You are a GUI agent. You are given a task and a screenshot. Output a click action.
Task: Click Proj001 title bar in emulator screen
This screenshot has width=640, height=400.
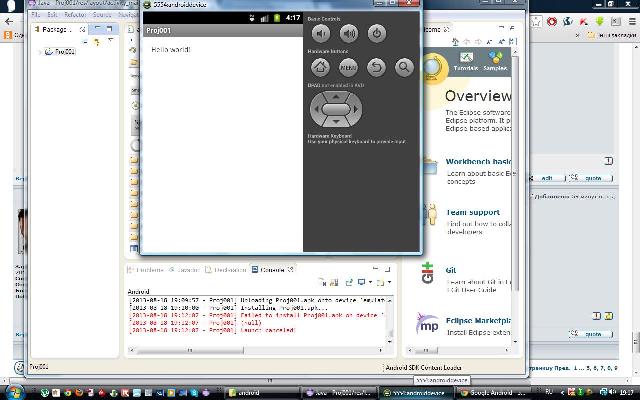click(x=223, y=30)
